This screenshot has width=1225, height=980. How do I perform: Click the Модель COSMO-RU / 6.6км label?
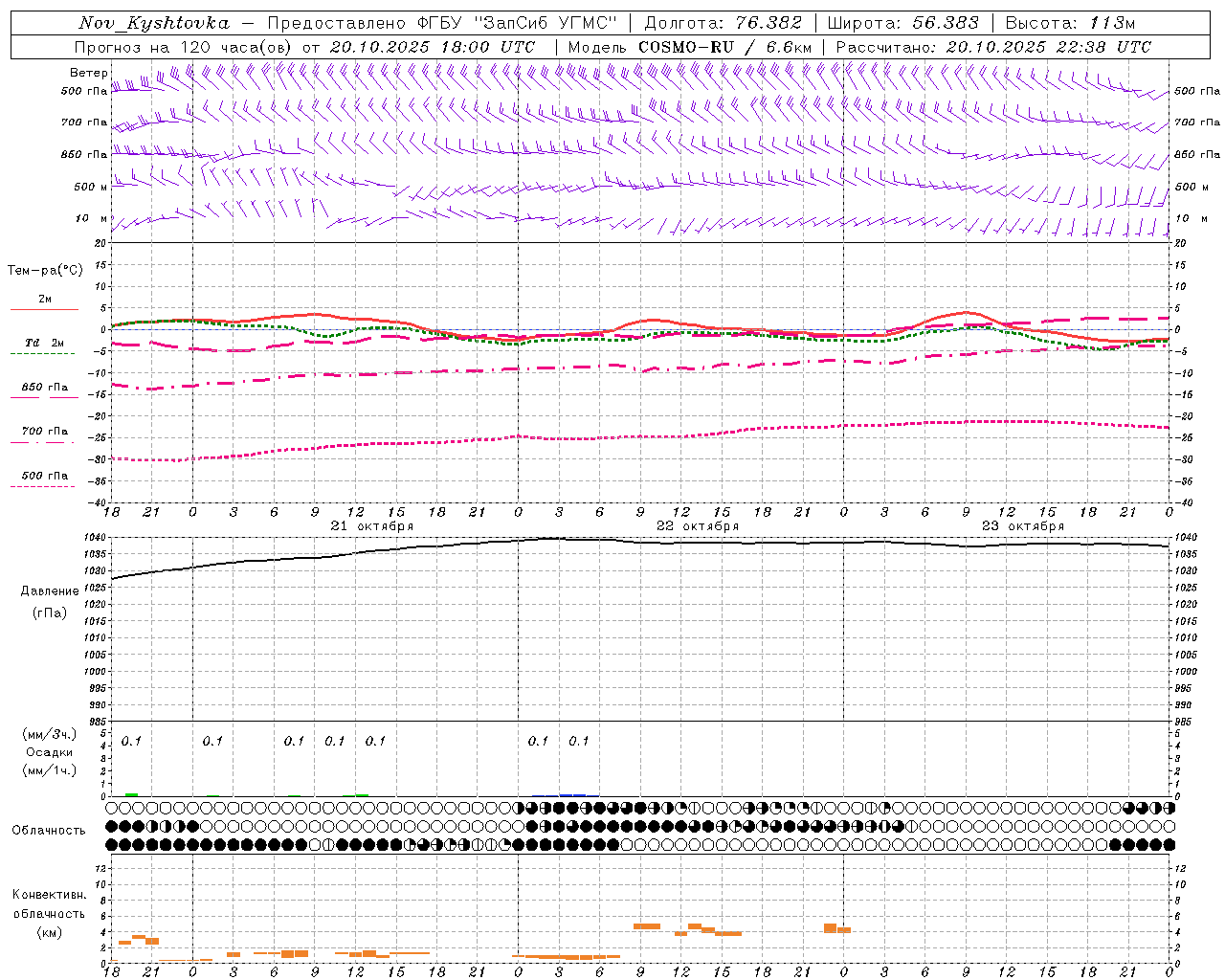690,47
